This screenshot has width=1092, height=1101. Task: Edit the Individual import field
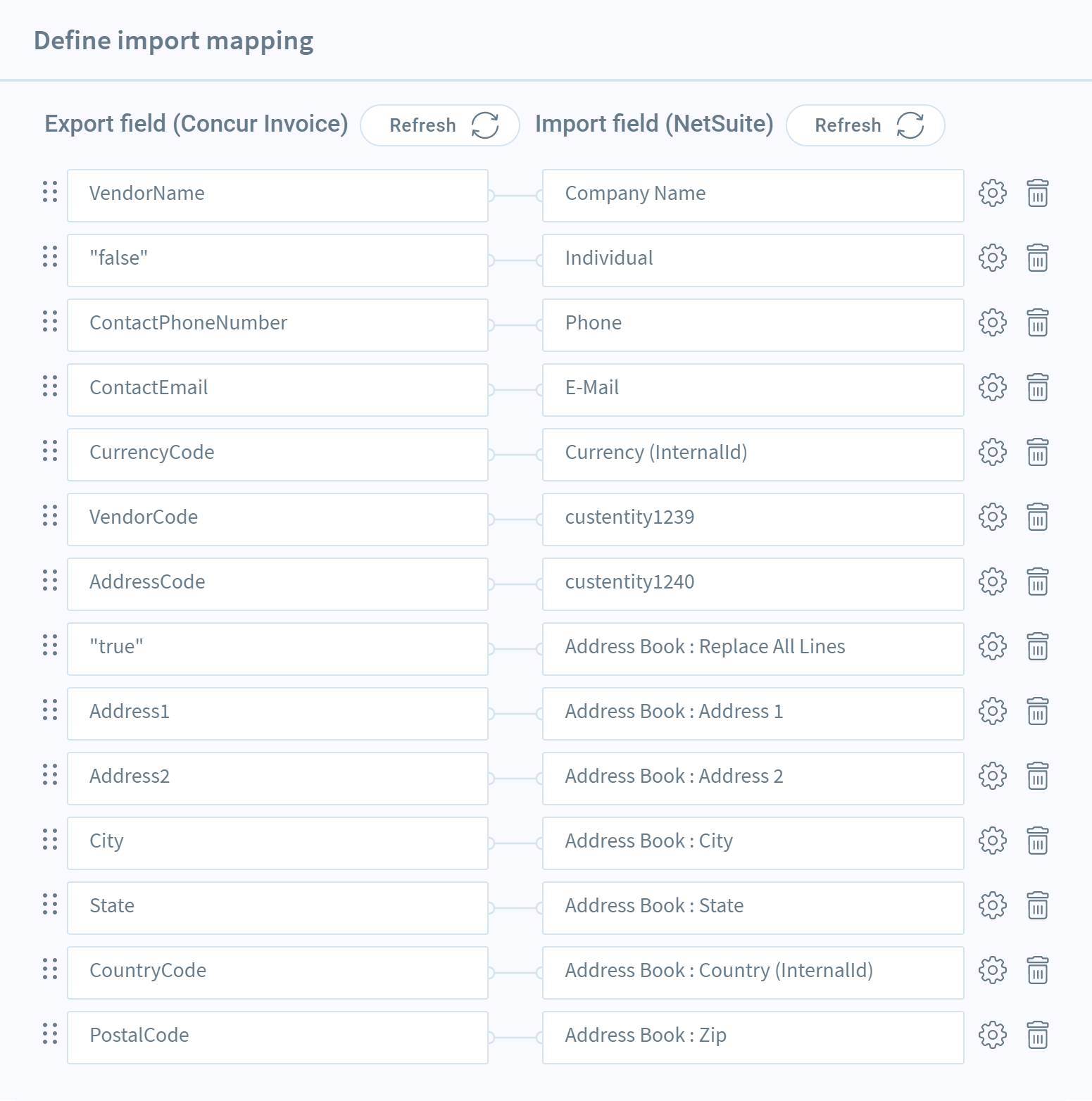pos(753,260)
